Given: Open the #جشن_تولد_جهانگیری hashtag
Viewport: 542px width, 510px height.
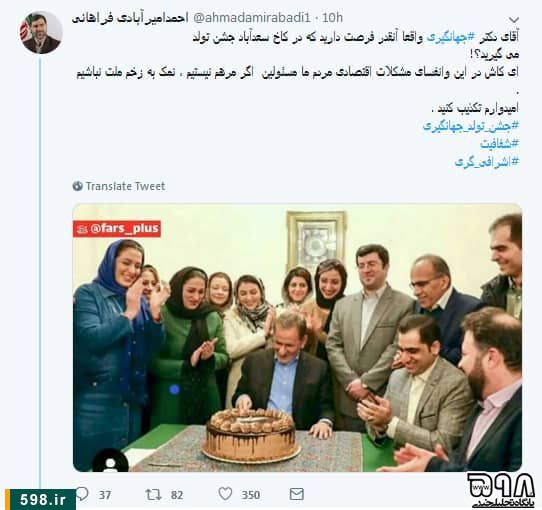Looking at the screenshot, I should [x=471, y=126].
